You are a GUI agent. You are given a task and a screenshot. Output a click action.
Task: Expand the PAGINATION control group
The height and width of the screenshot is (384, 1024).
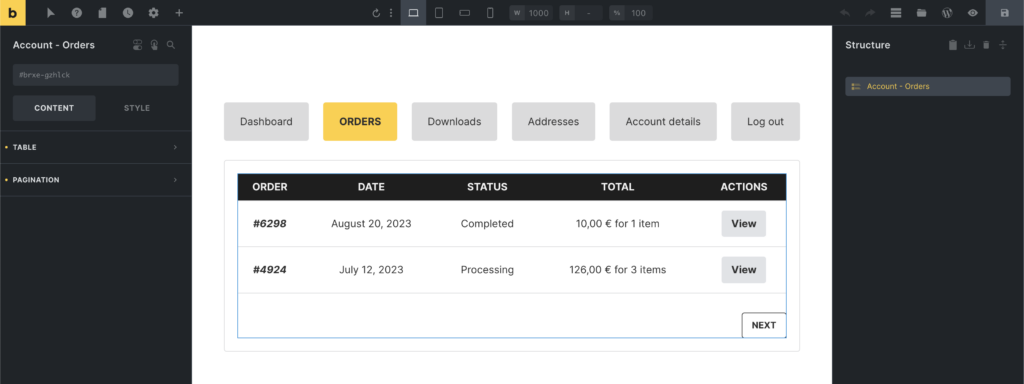click(95, 180)
